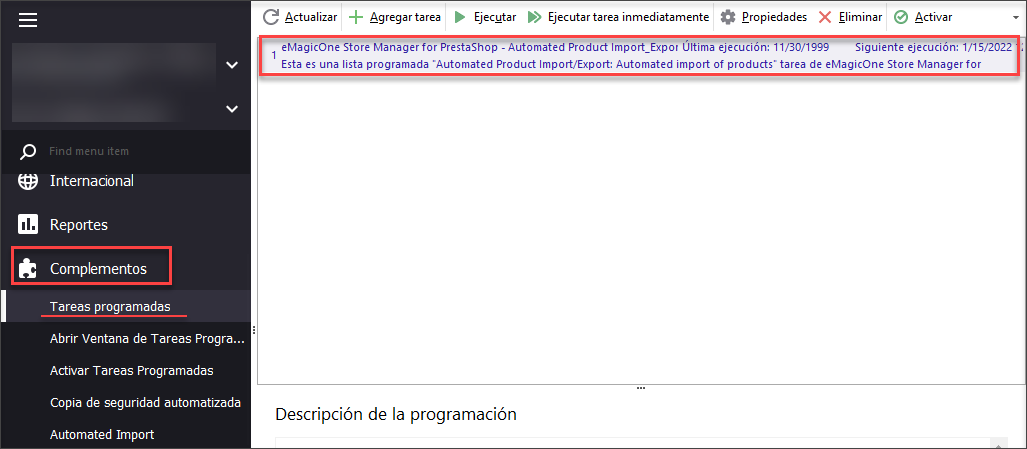Click Eliminar button label
The width and height of the screenshot is (1027, 449).
pyautogui.click(x=861, y=17)
